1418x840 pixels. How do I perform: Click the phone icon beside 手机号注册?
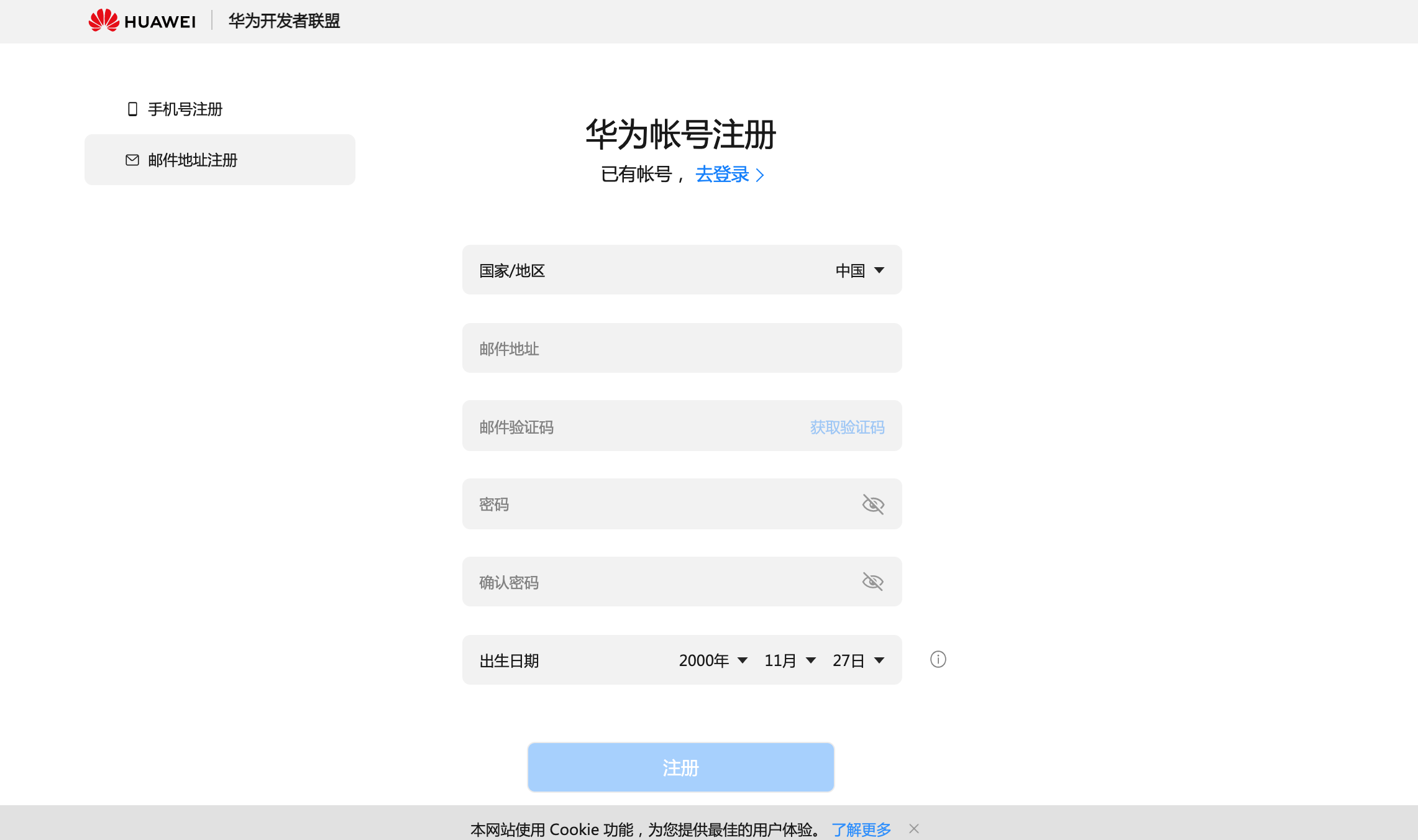[132, 109]
